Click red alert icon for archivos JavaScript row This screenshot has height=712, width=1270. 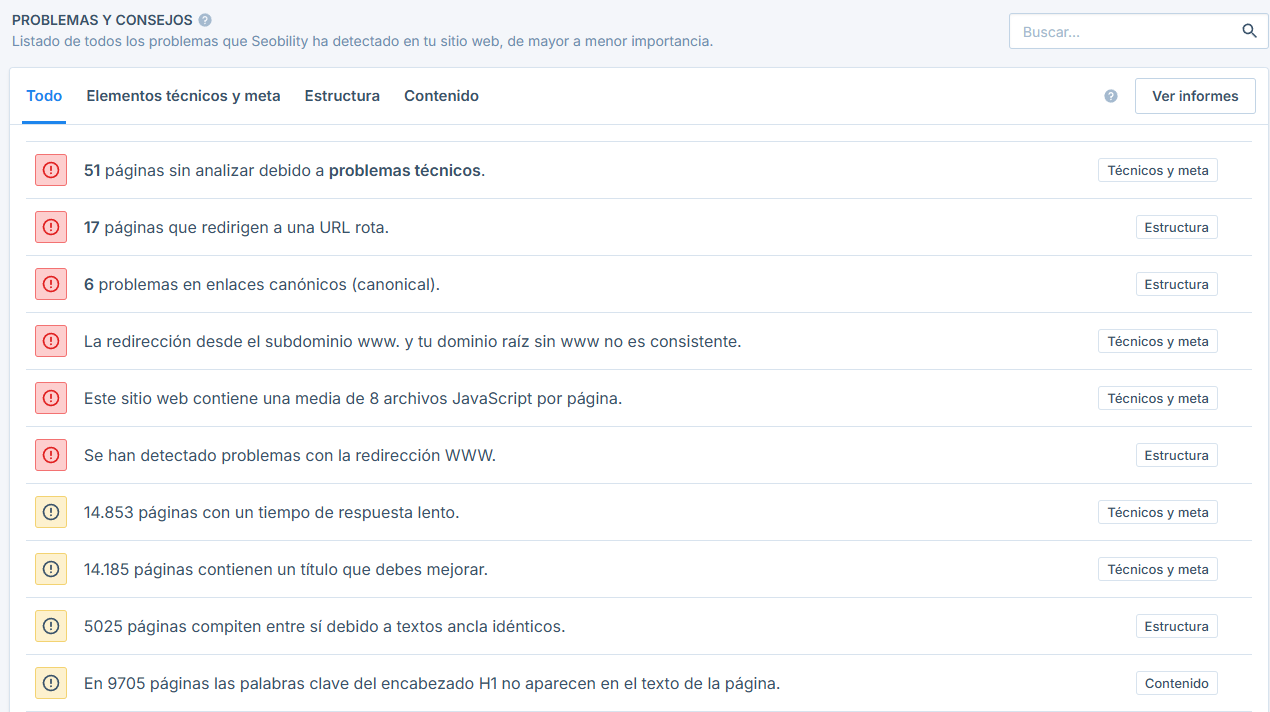51,398
